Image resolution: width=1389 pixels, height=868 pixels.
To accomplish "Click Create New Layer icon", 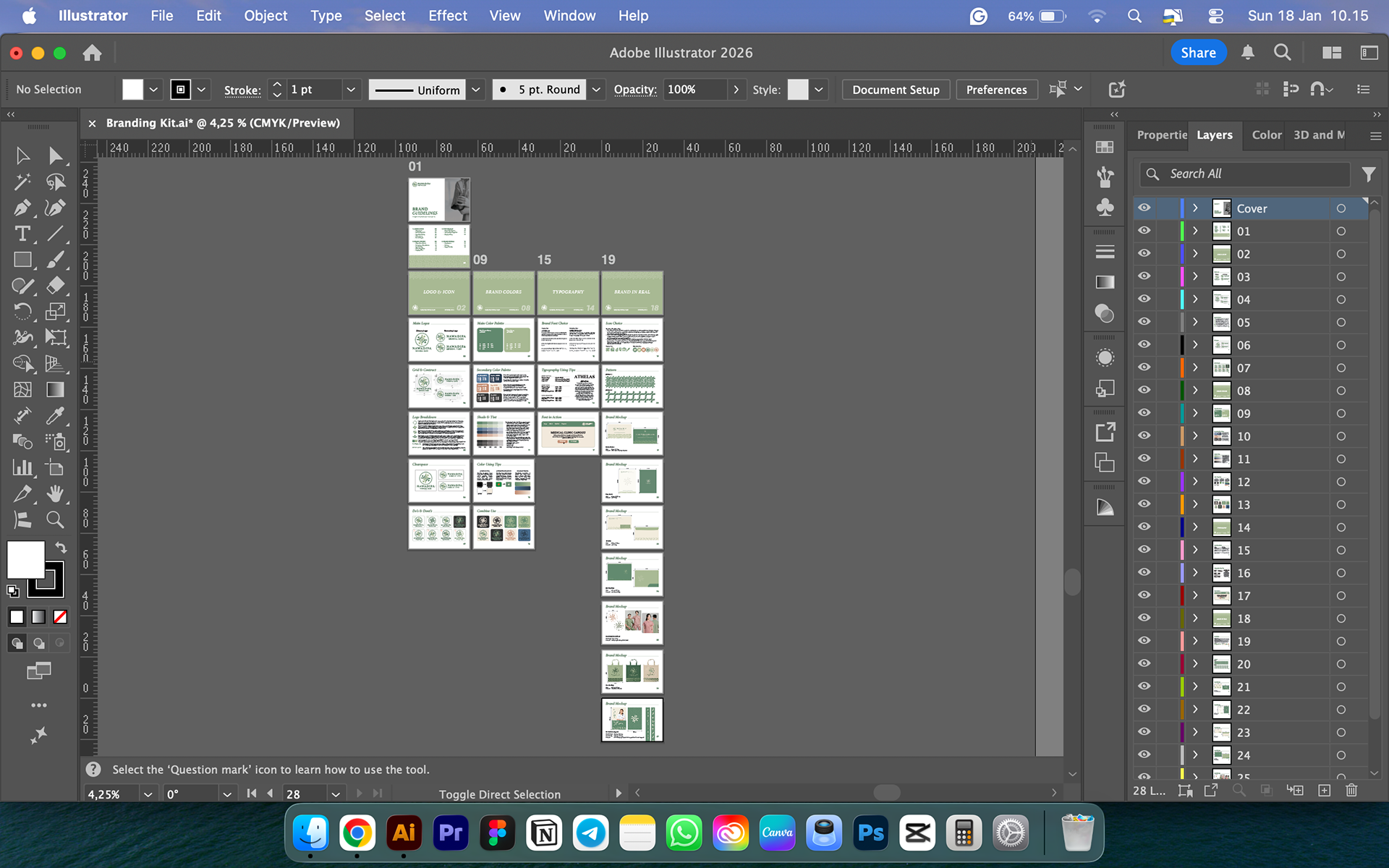I will point(1324,791).
